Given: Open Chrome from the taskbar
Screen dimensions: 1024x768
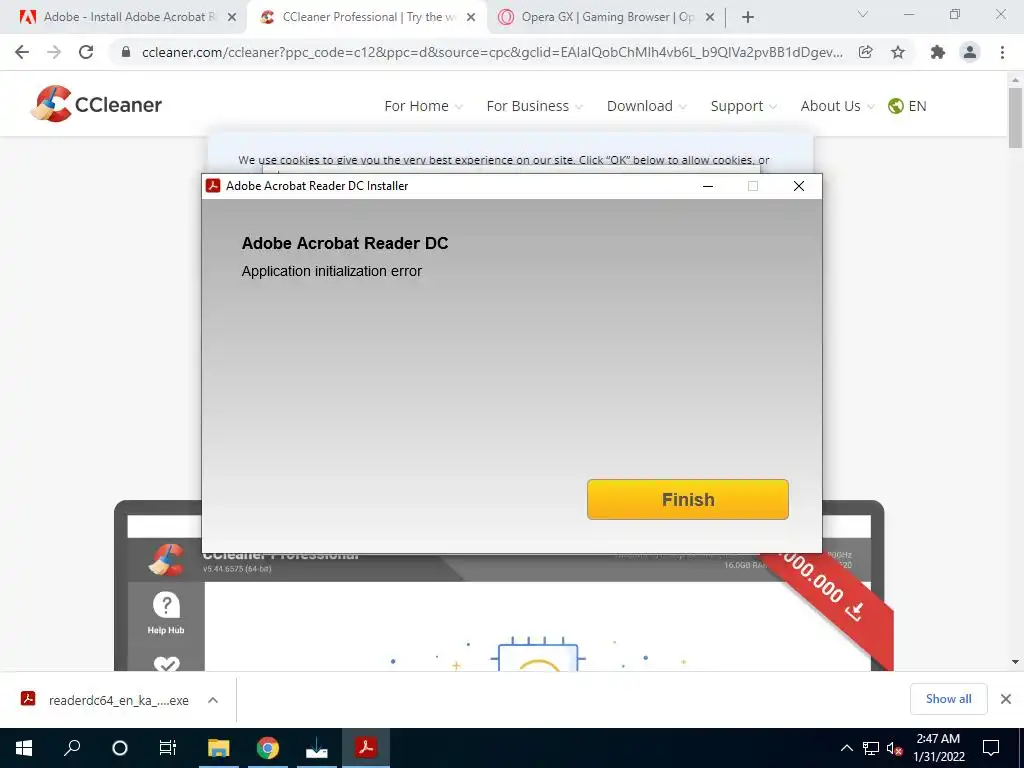Looking at the screenshot, I should tap(268, 748).
